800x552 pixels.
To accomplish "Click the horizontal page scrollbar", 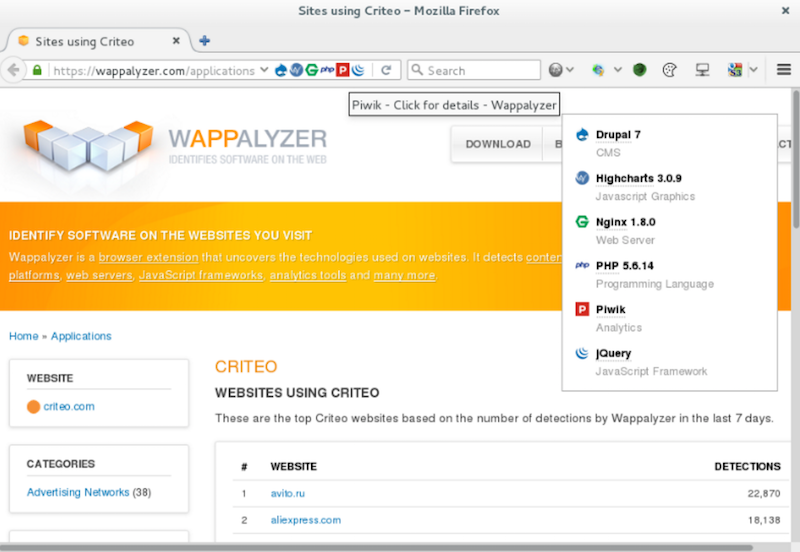I will [376, 547].
